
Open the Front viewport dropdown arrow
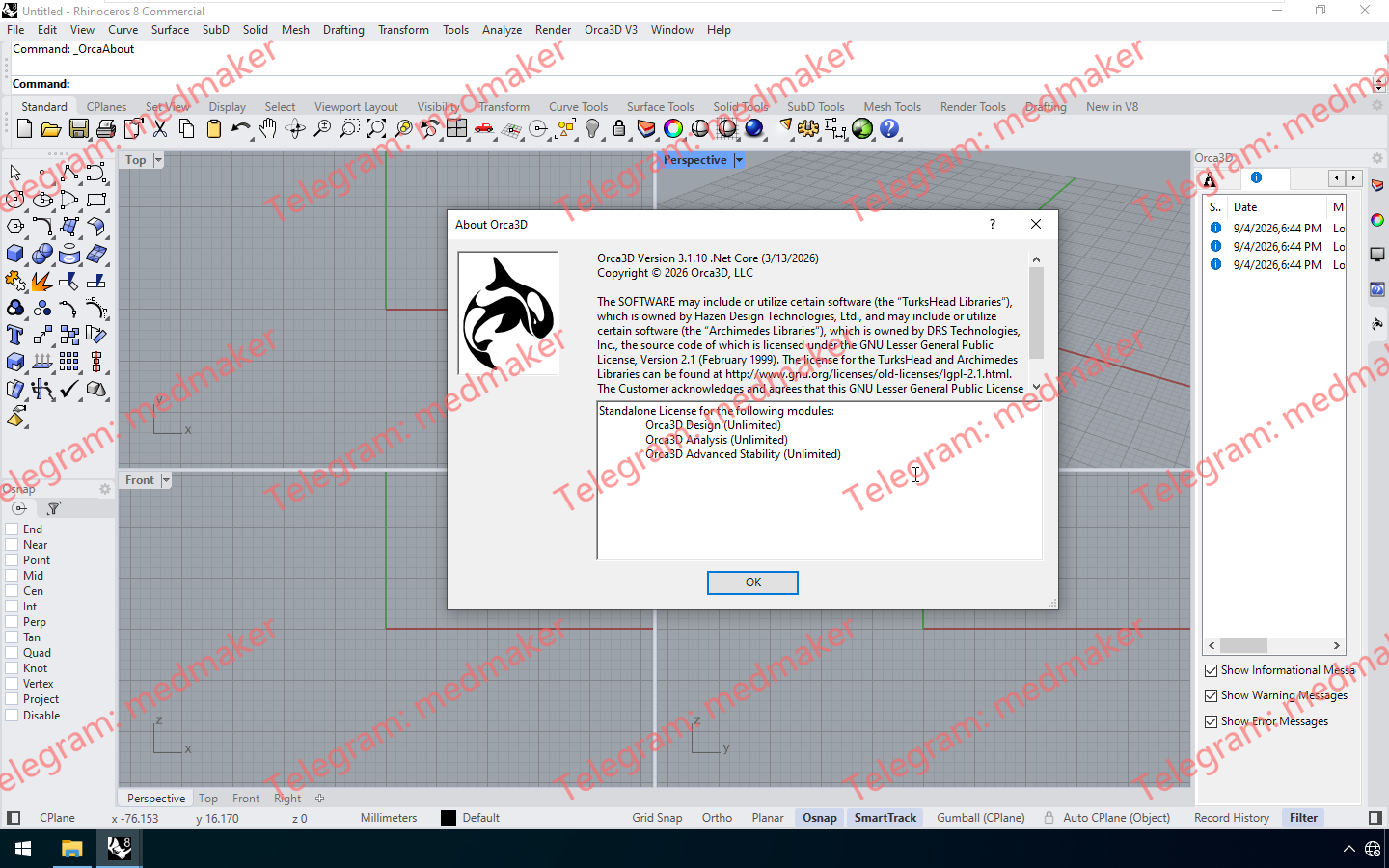[x=166, y=480]
